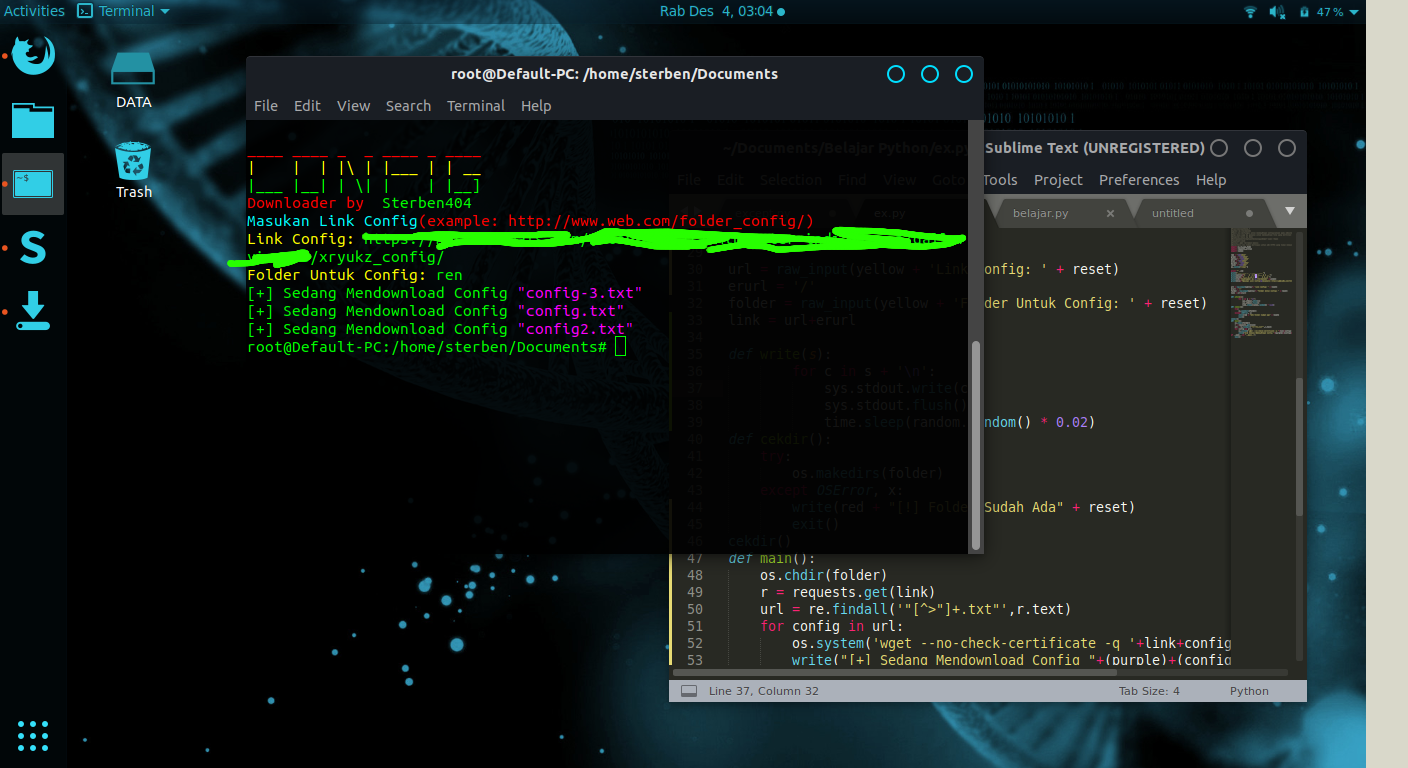Viewport: 1408px width, 768px height.
Task: Click the terminal line mentioning "config-3.txt"
Action: click(x=445, y=293)
